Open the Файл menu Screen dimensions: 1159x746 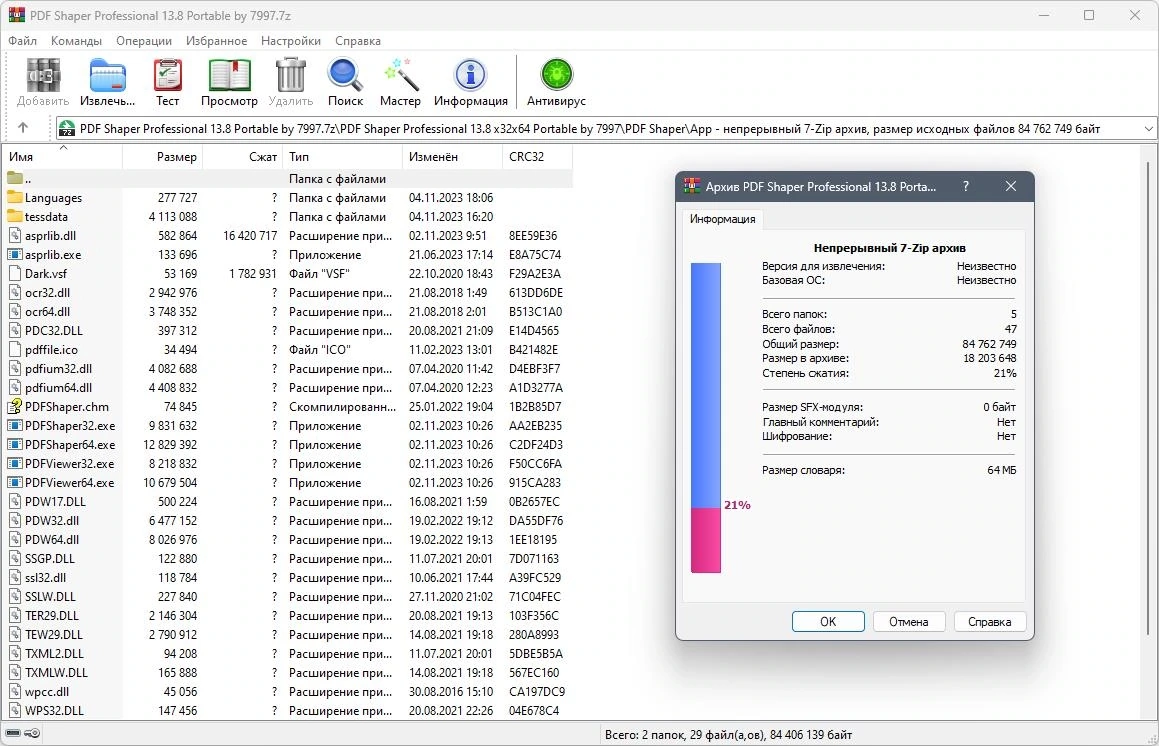coord(23,41)
